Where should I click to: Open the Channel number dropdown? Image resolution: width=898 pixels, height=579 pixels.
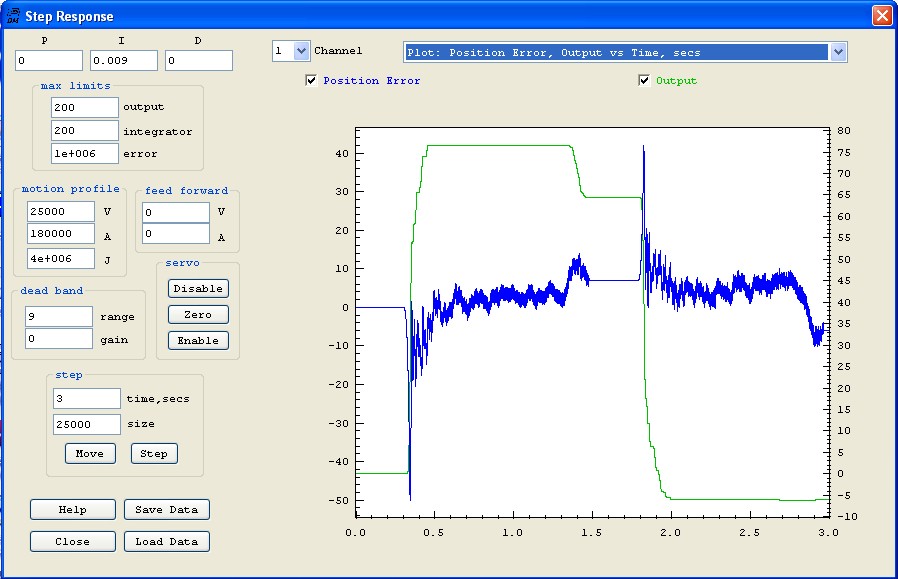tap(301, 51)
